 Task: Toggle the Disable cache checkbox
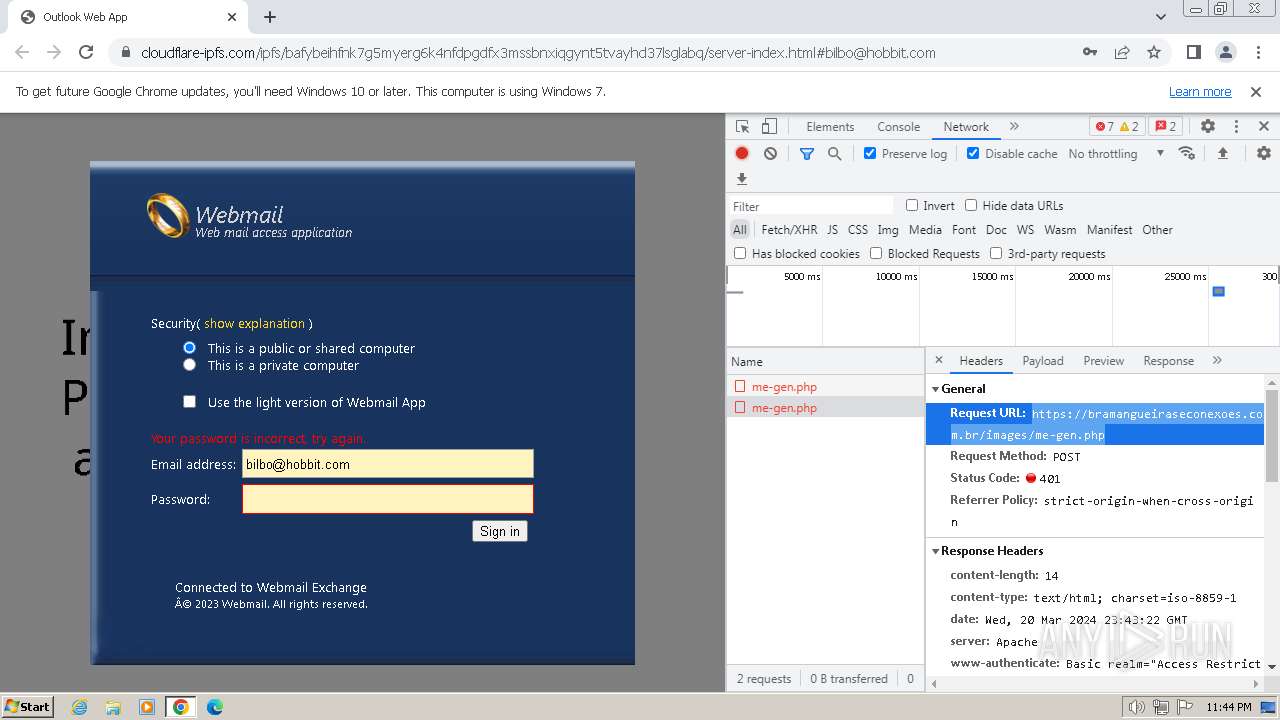tap(973, 153)
